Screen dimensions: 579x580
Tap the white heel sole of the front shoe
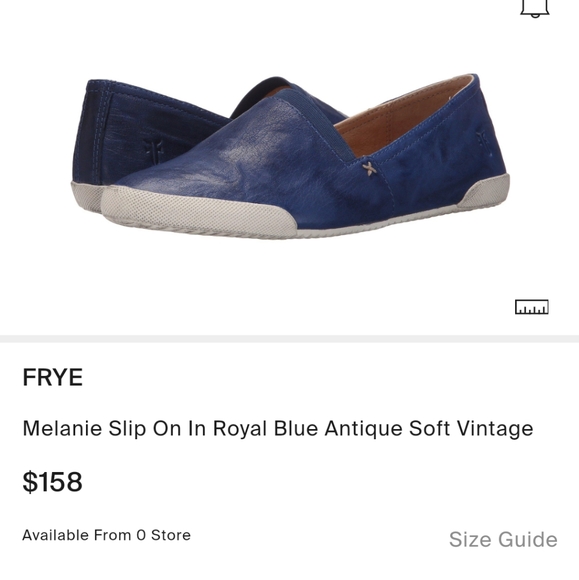(485, 192)
